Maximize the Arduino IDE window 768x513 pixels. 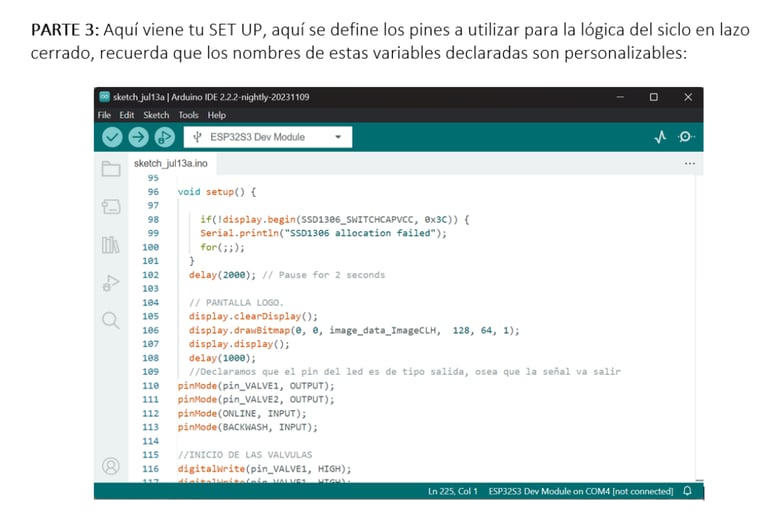pyautogui.click(x=653, y=97)
